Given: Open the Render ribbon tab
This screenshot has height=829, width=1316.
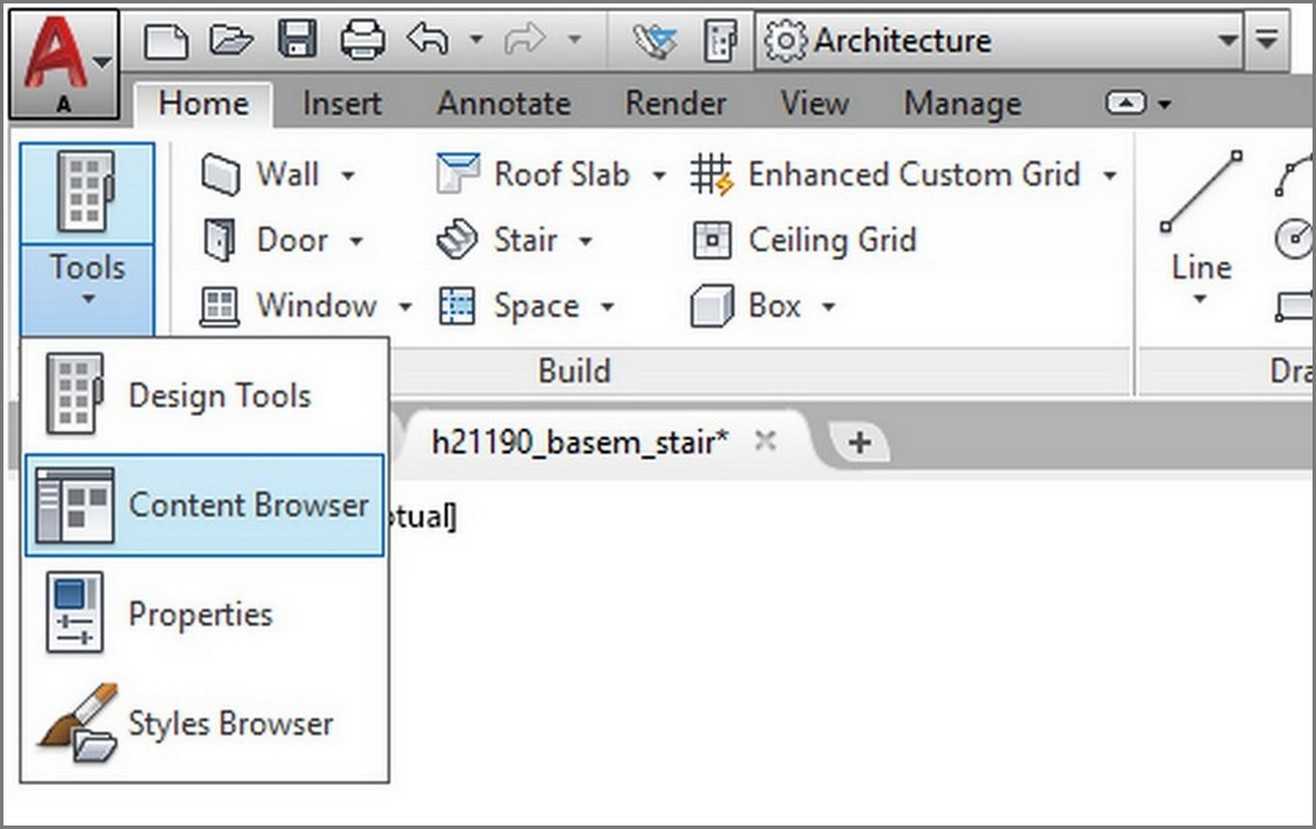Looking at the screenshot, I should pyautogui.click(x=676, y=103).
